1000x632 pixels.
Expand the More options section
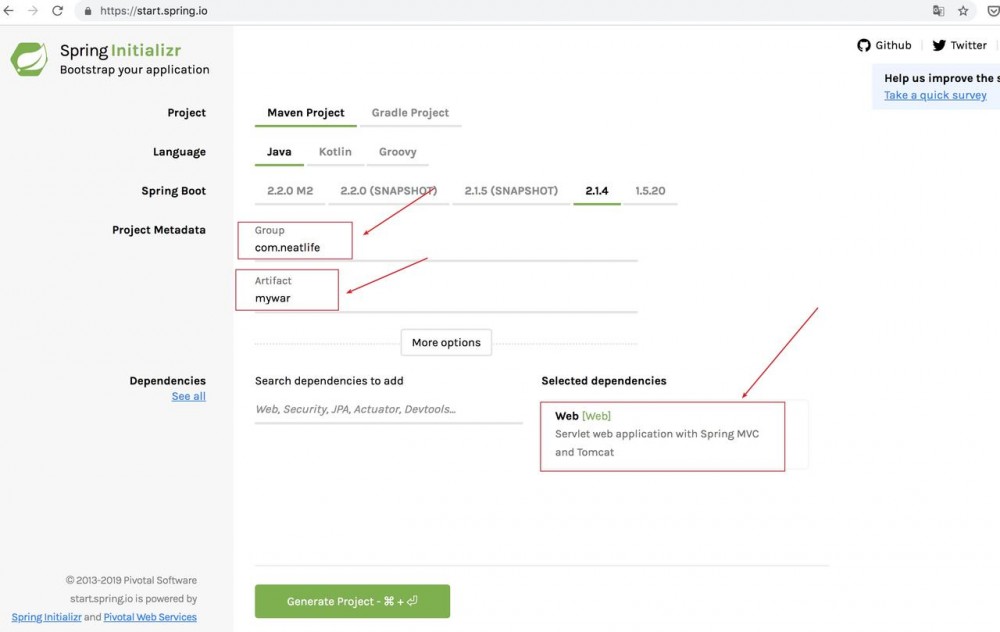tap(446, 342)
